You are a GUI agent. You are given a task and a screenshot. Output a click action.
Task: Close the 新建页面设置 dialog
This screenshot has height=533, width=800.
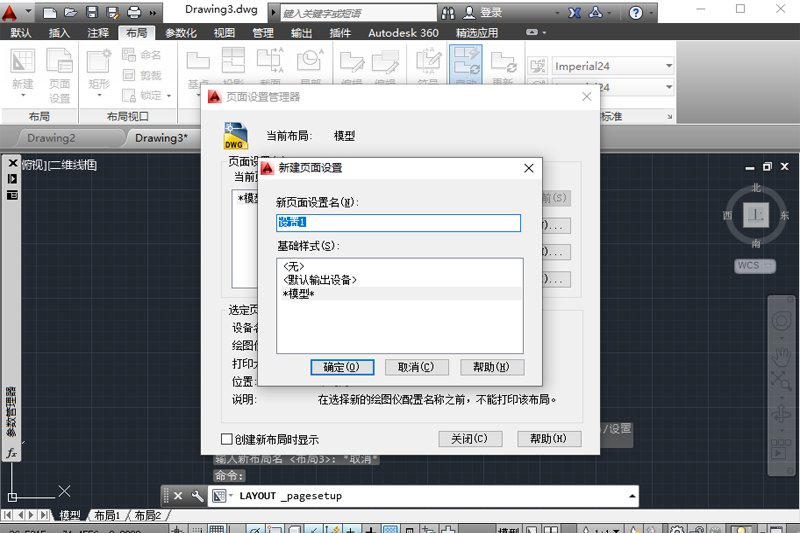pyautogui.click(x=529, y=168)
